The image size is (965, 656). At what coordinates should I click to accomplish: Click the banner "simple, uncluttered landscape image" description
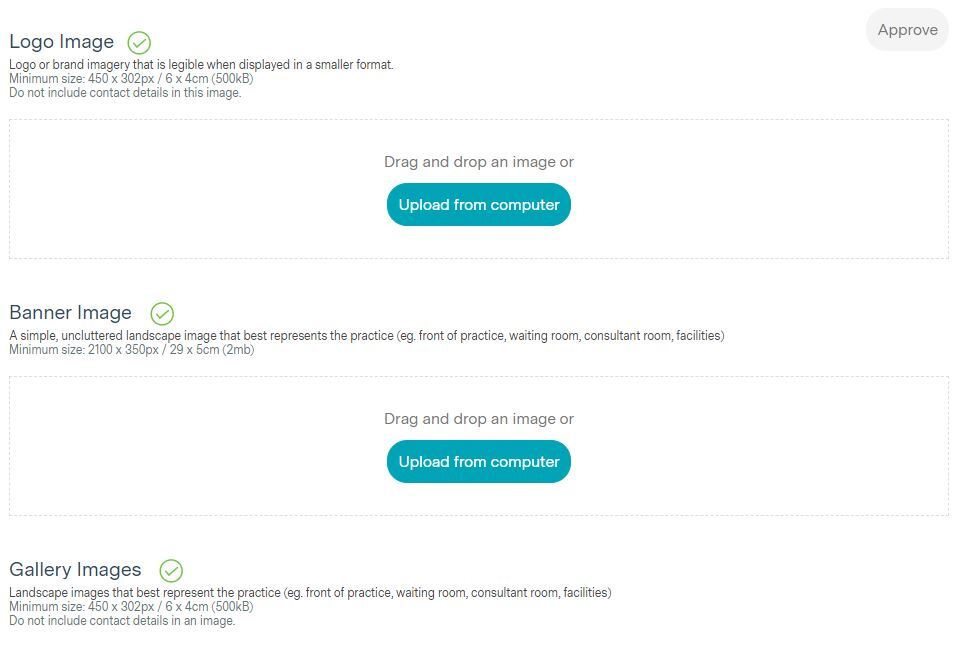pos(366,336)
